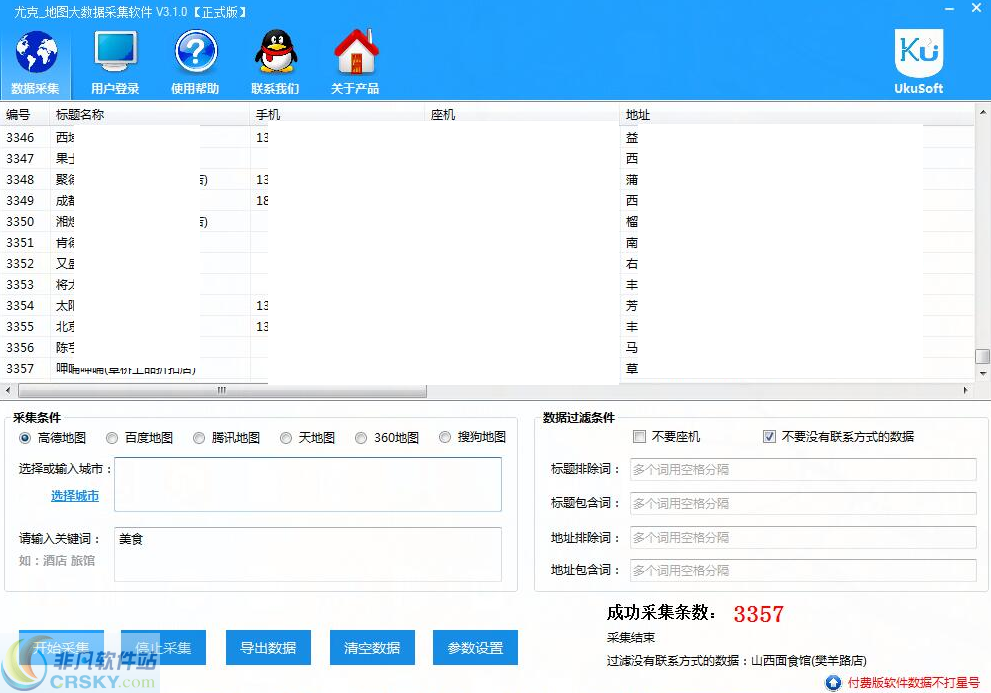991x693 pixels.
Task: Click the 采集结束 status text
Action: (631, 637)
